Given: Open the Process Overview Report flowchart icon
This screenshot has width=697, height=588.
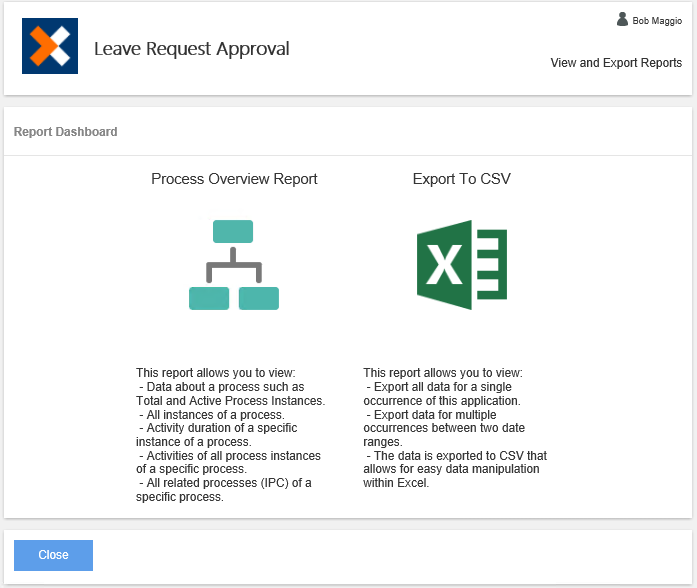Looking at the screenshot, I should (x=234, y=265).
